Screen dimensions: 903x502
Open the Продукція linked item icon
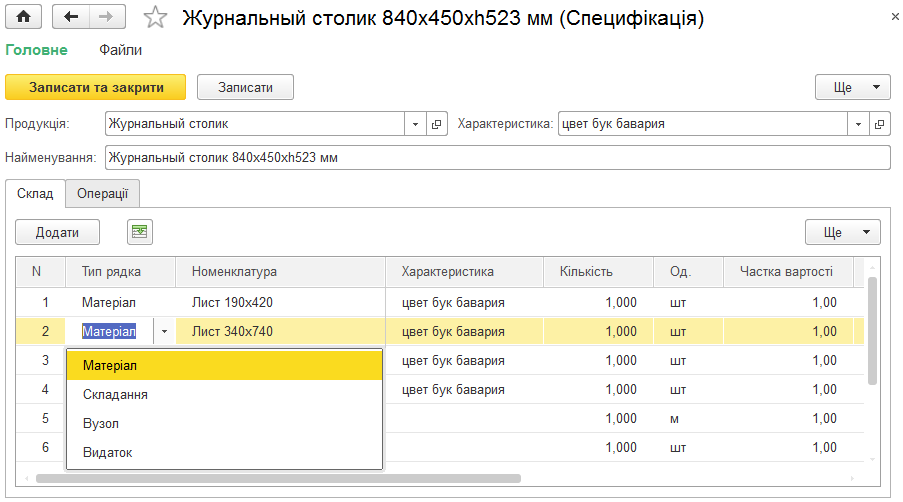coord(437,124)
